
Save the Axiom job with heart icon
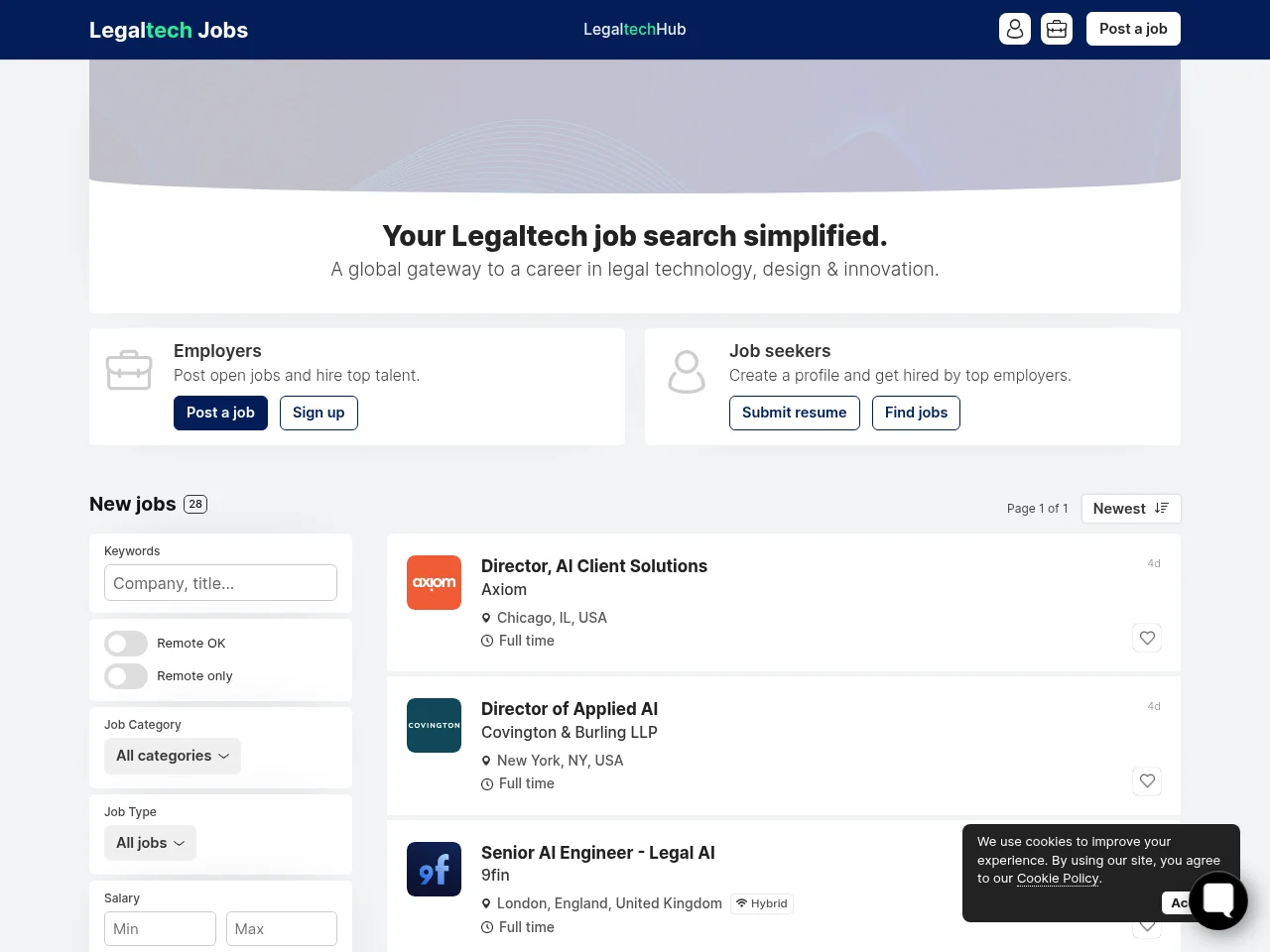click(x=1147, y=638)
